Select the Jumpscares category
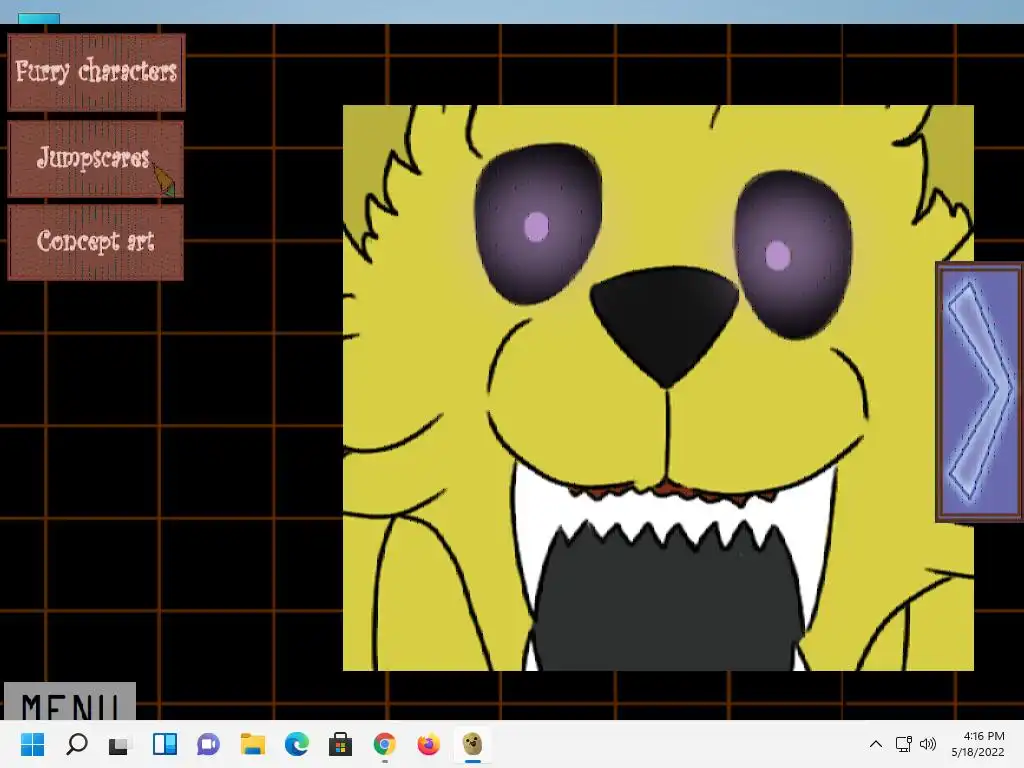The height and width of the screenshot is (768, 1024). coord(95,159)
